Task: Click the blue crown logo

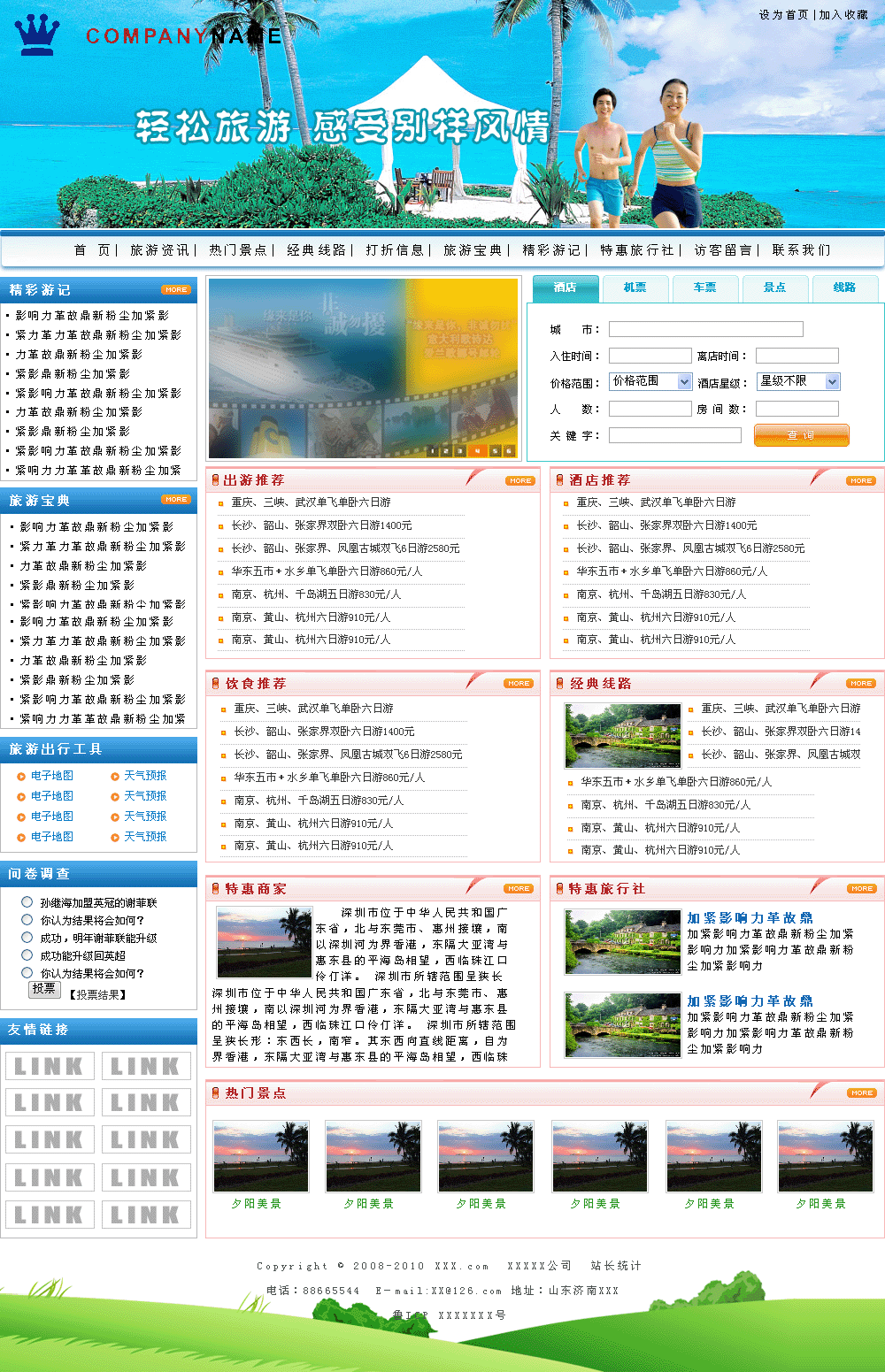Action: click(37, 35)
